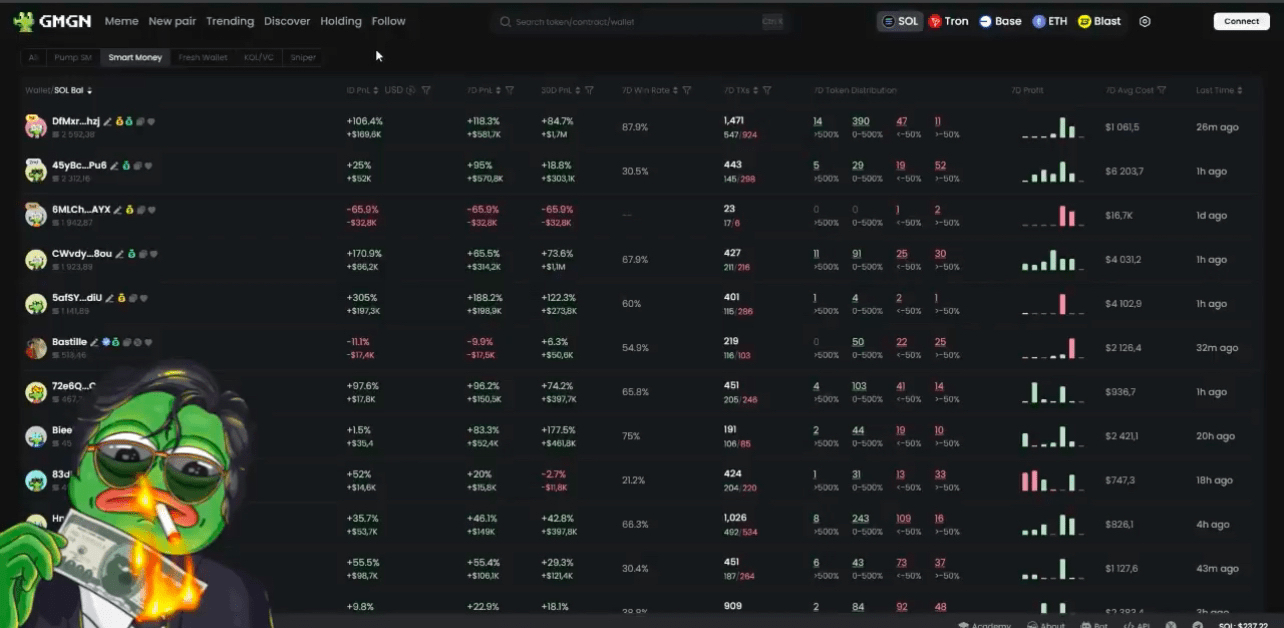Select the Pump SM tab

click(x=73, y=58)
